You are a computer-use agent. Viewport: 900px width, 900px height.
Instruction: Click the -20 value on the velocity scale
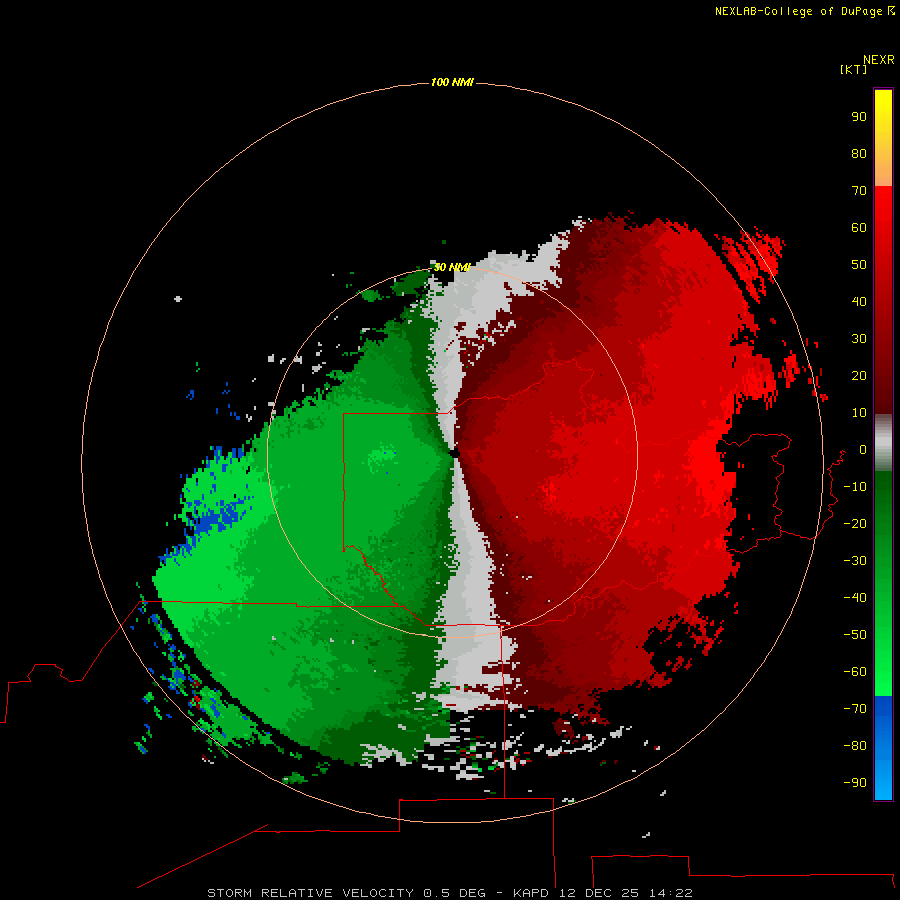tap(855, 523)
